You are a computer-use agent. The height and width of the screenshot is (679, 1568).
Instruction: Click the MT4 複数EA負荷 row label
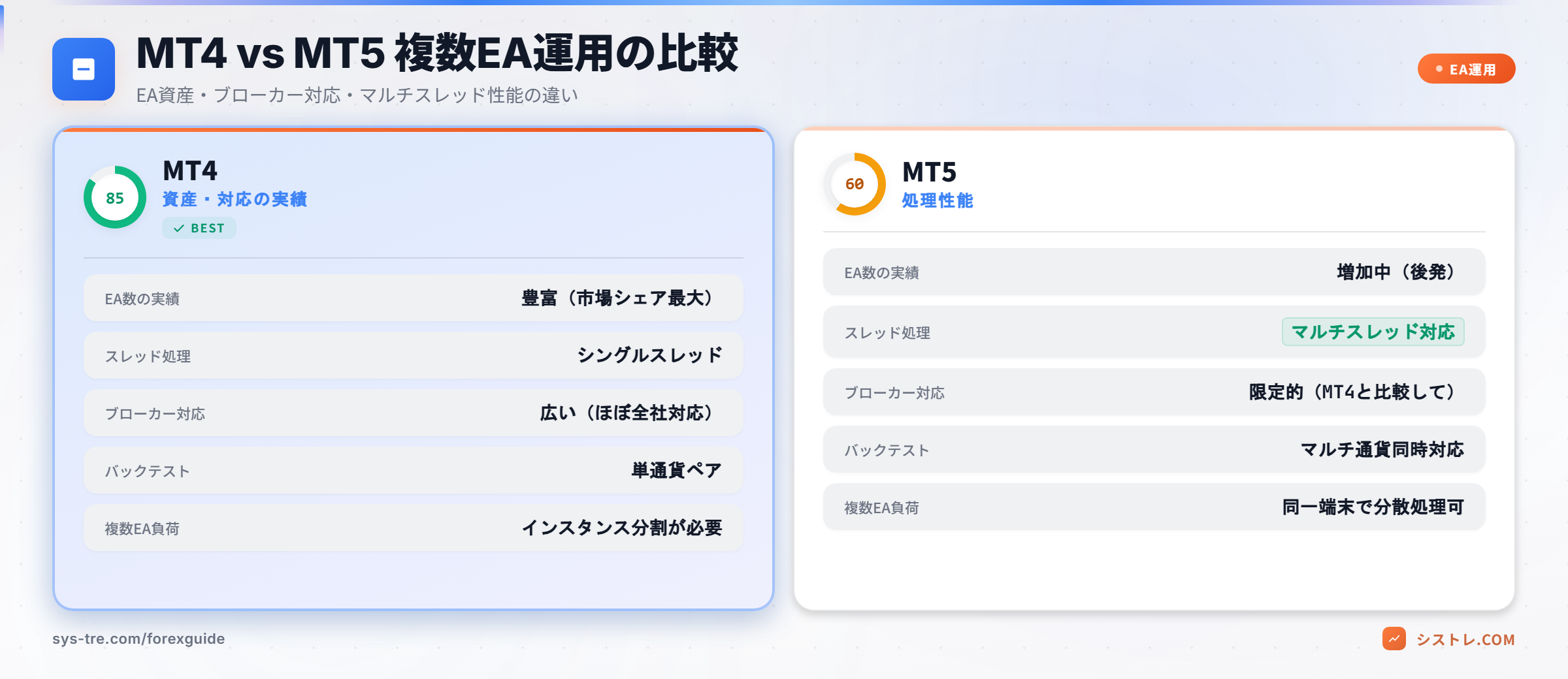point(142,529)
